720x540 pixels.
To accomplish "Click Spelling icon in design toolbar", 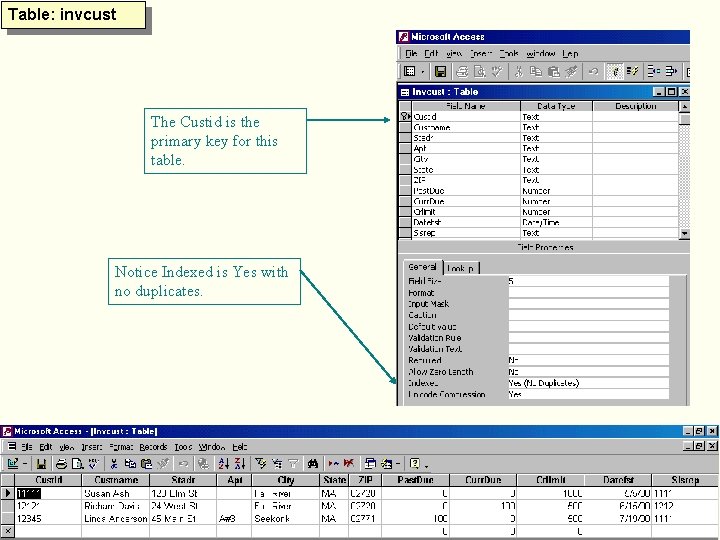I will pyautogui.click(x=496, y=71).
